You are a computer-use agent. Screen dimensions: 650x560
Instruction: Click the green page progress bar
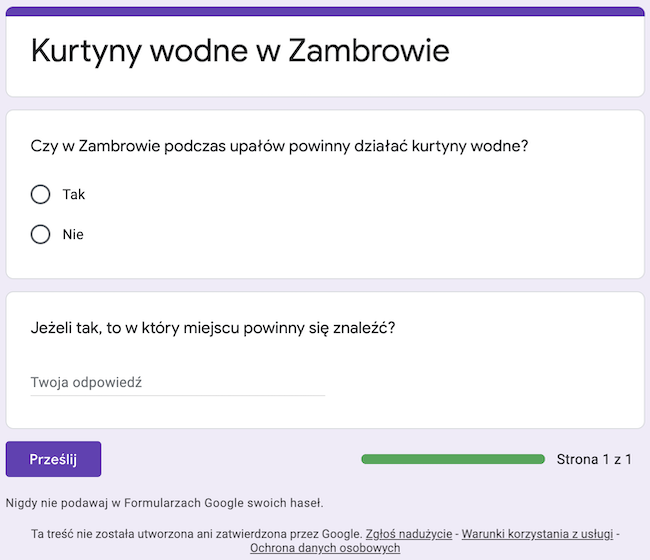coord(453,459)
